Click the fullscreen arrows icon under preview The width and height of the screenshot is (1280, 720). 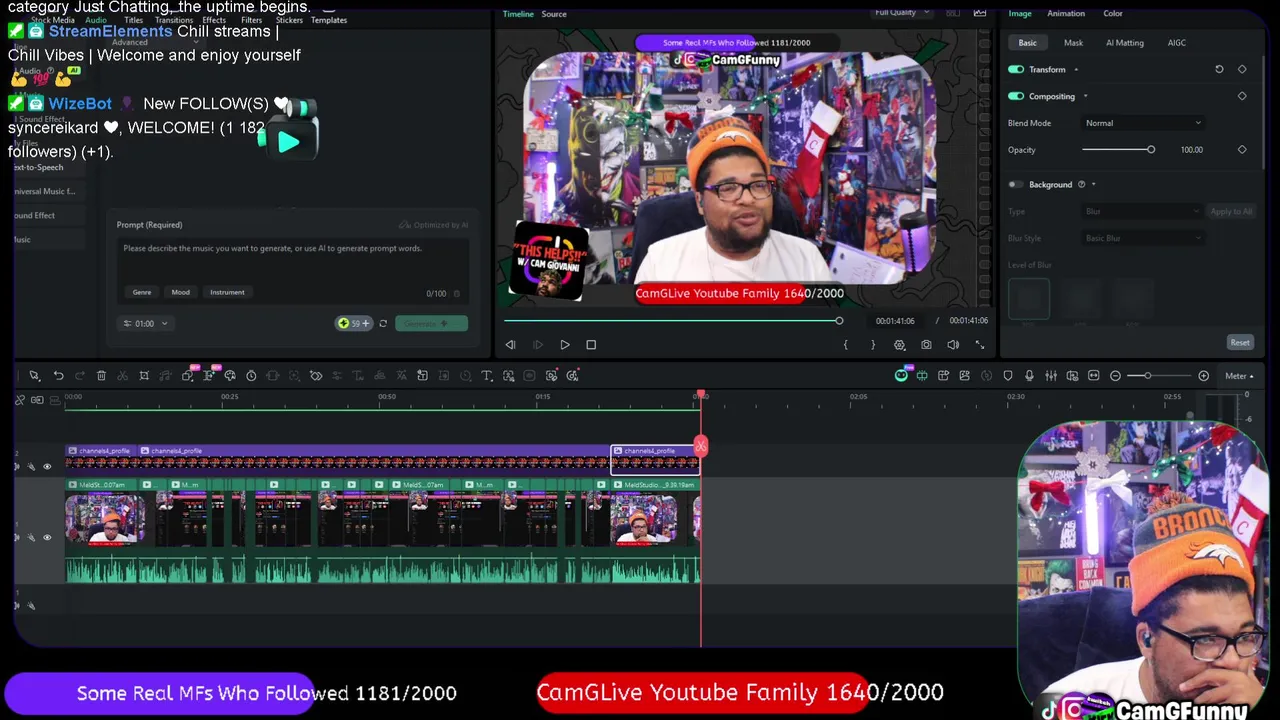[x=980, y=344]
